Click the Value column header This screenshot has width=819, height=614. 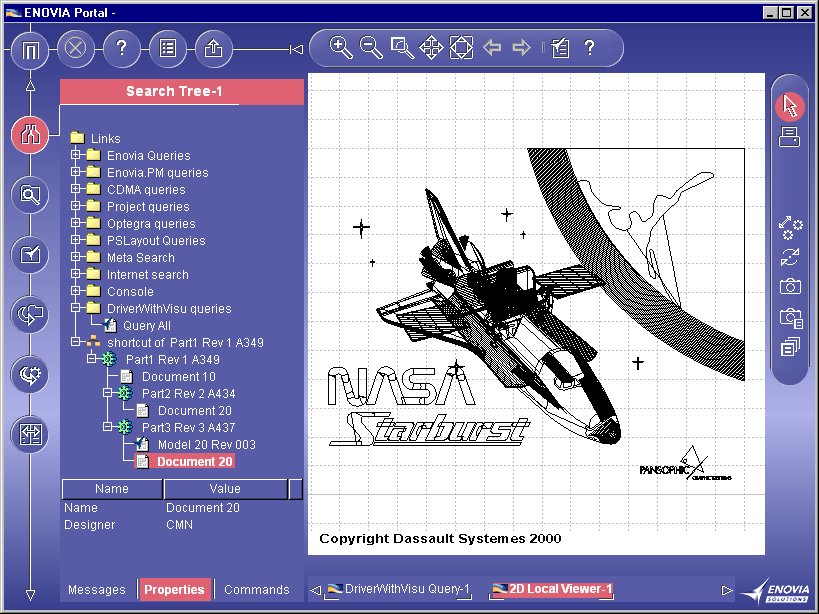[x=225, y=489]
